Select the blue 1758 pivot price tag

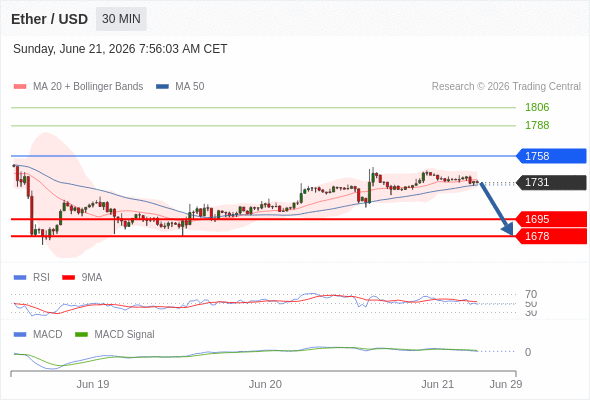(x=551, y=156)
